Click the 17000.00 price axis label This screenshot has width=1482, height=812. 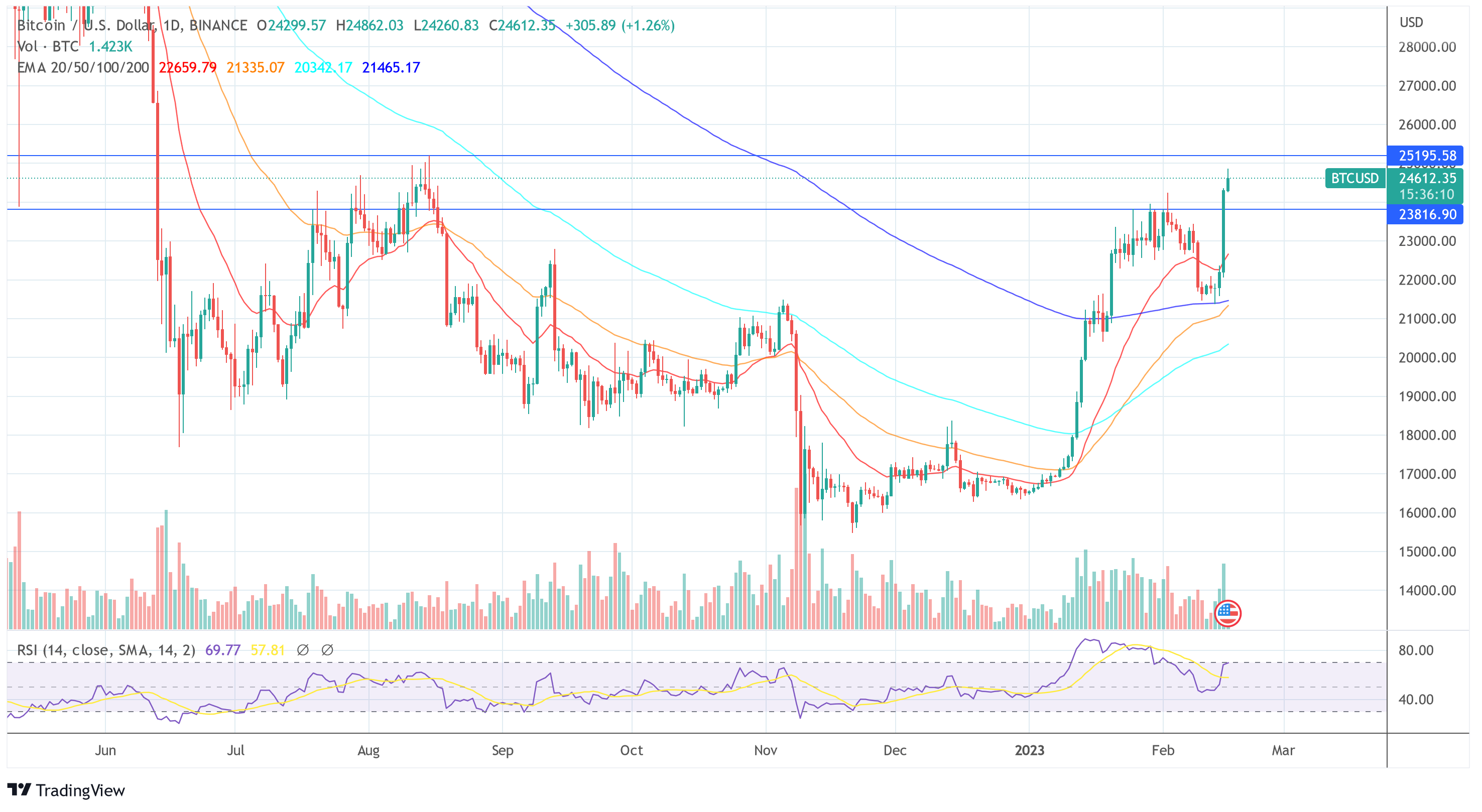pos(1427,474)
